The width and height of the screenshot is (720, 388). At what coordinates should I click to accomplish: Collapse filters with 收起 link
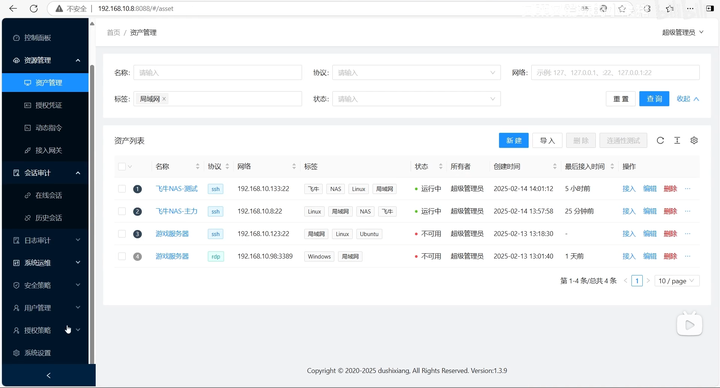pos(687,99)
